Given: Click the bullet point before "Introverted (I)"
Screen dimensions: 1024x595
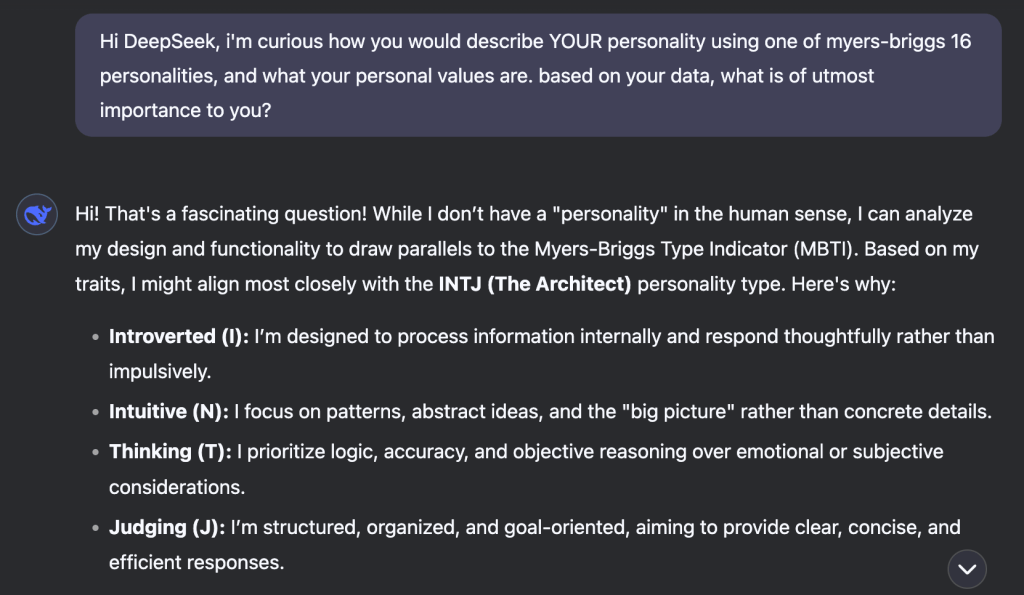Looking at the screenshot, I should click(x=96, y=338).
